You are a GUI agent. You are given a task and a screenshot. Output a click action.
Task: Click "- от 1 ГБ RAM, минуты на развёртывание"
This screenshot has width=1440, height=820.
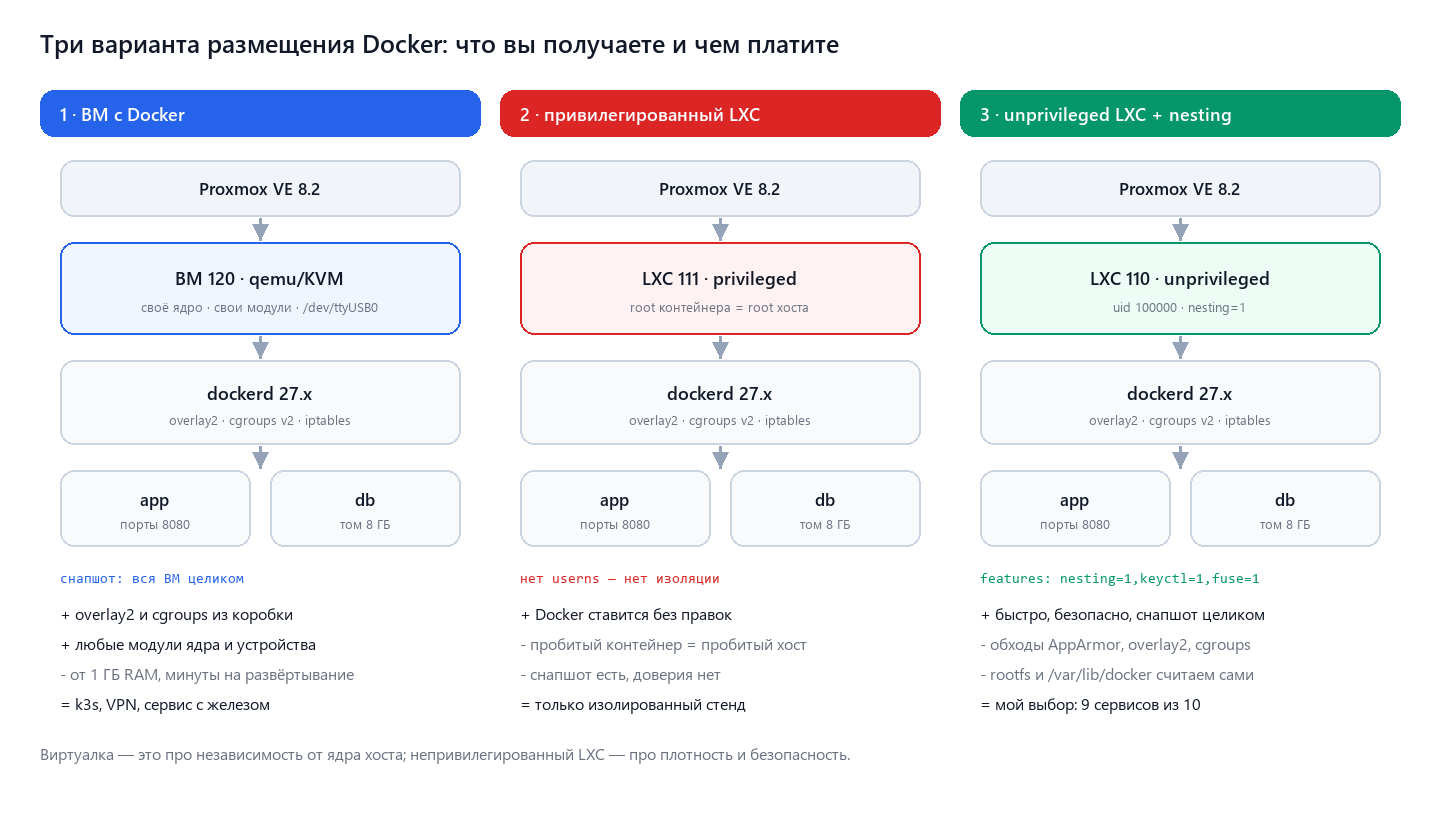[x=207, y=675]
